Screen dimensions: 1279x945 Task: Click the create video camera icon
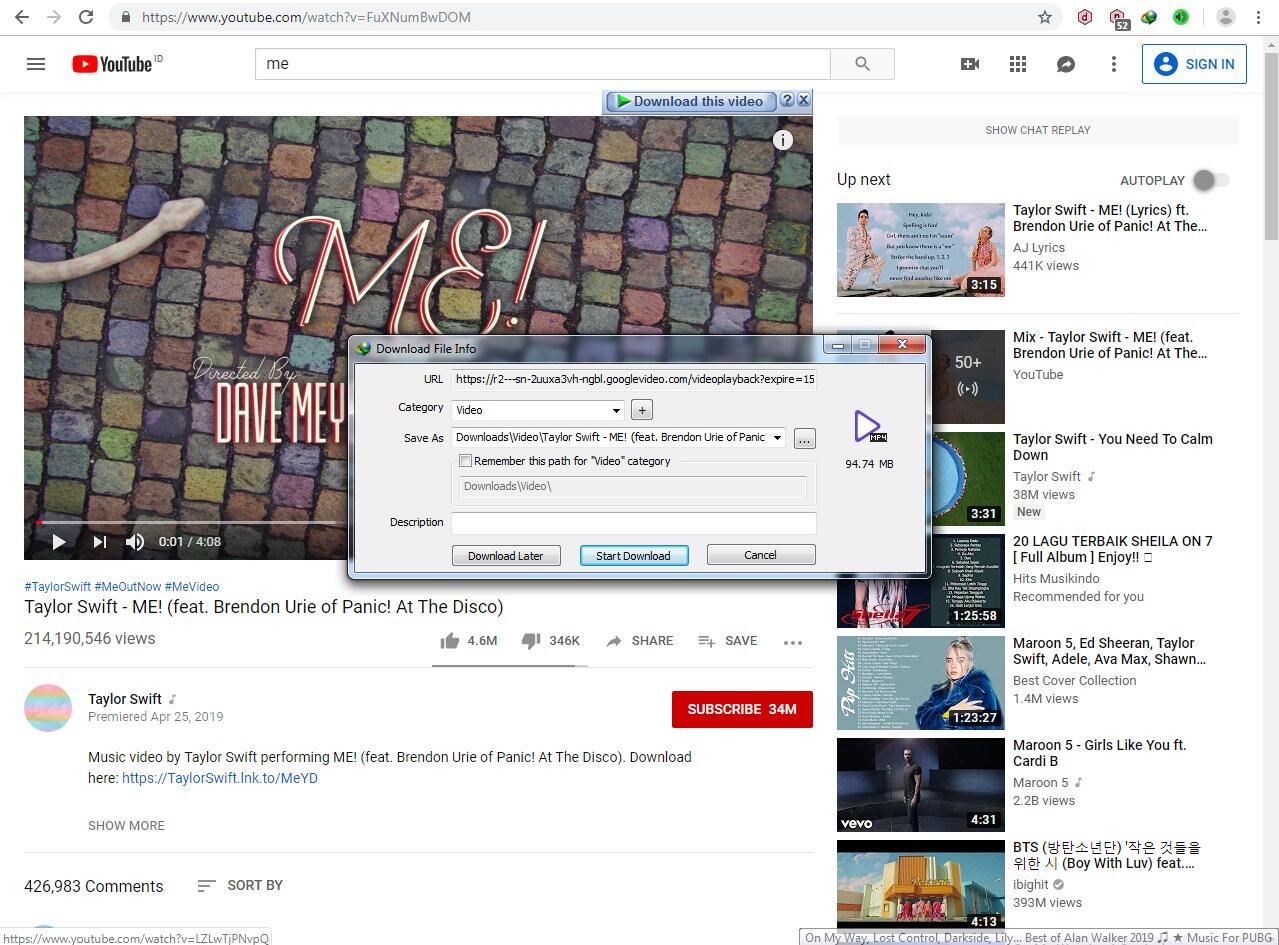click(969, 64)
